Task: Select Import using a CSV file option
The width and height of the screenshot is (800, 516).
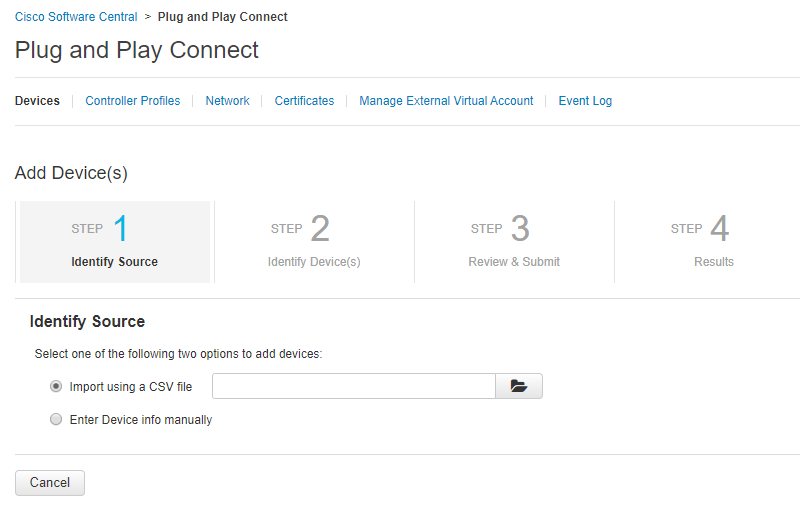Action: click(x=56, y=386)
